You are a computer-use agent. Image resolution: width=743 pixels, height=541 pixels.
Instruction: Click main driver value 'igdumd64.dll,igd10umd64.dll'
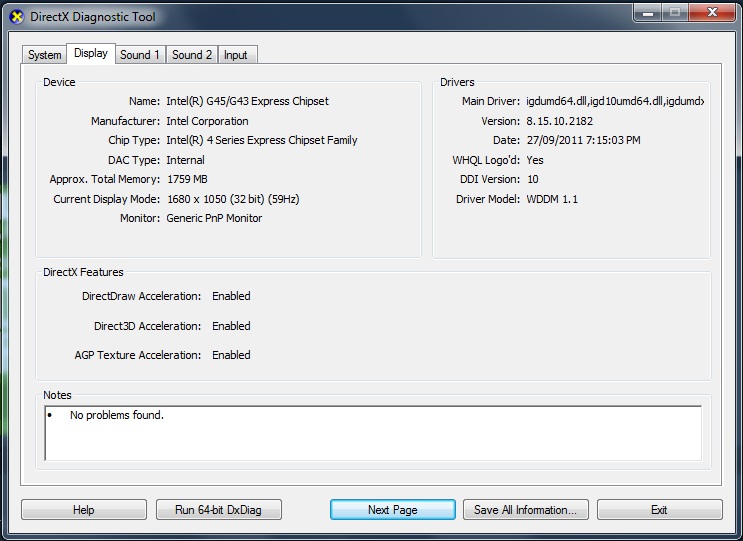(x=615, y=101)
